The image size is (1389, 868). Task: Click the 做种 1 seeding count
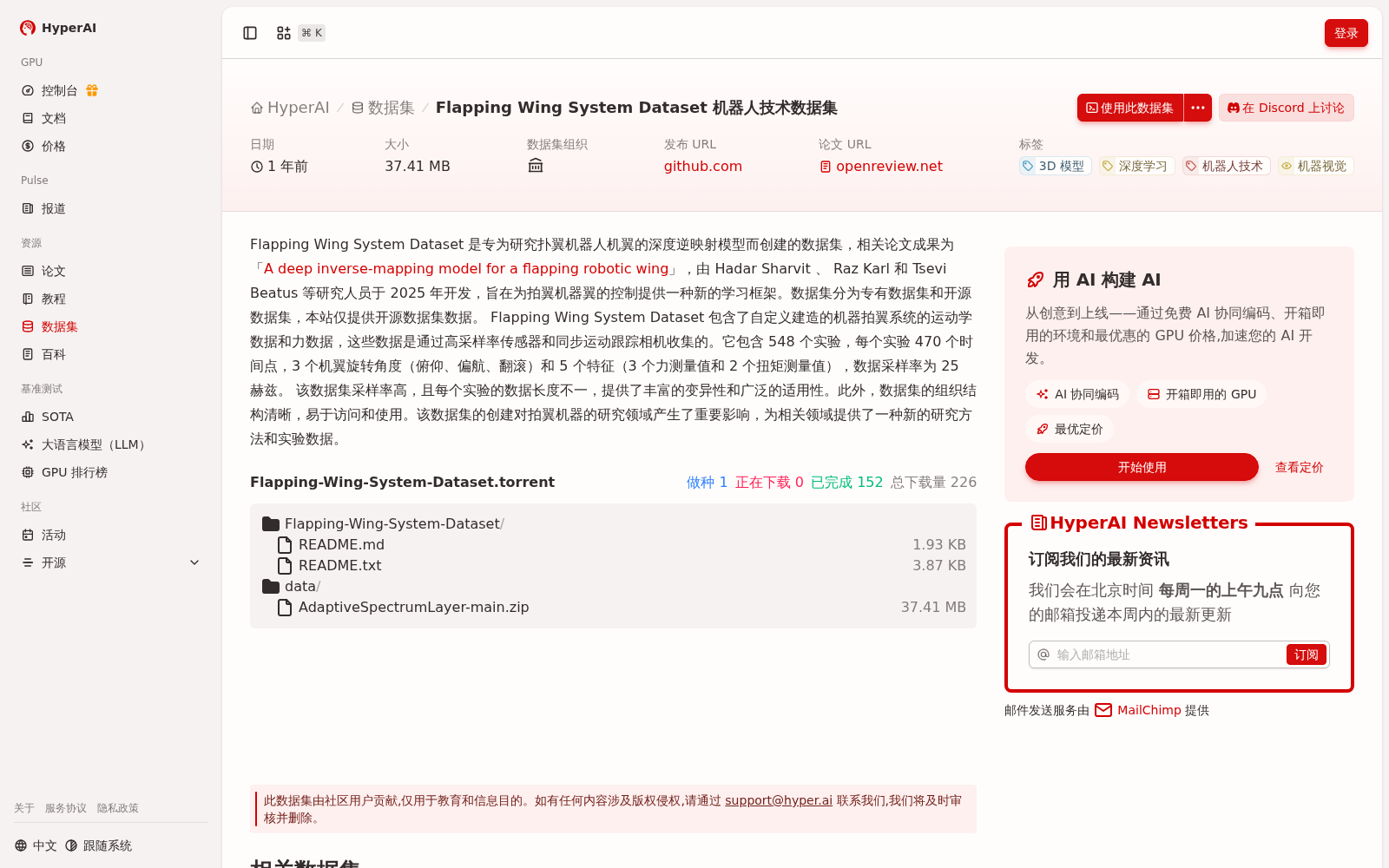click(x=708, y=482)
